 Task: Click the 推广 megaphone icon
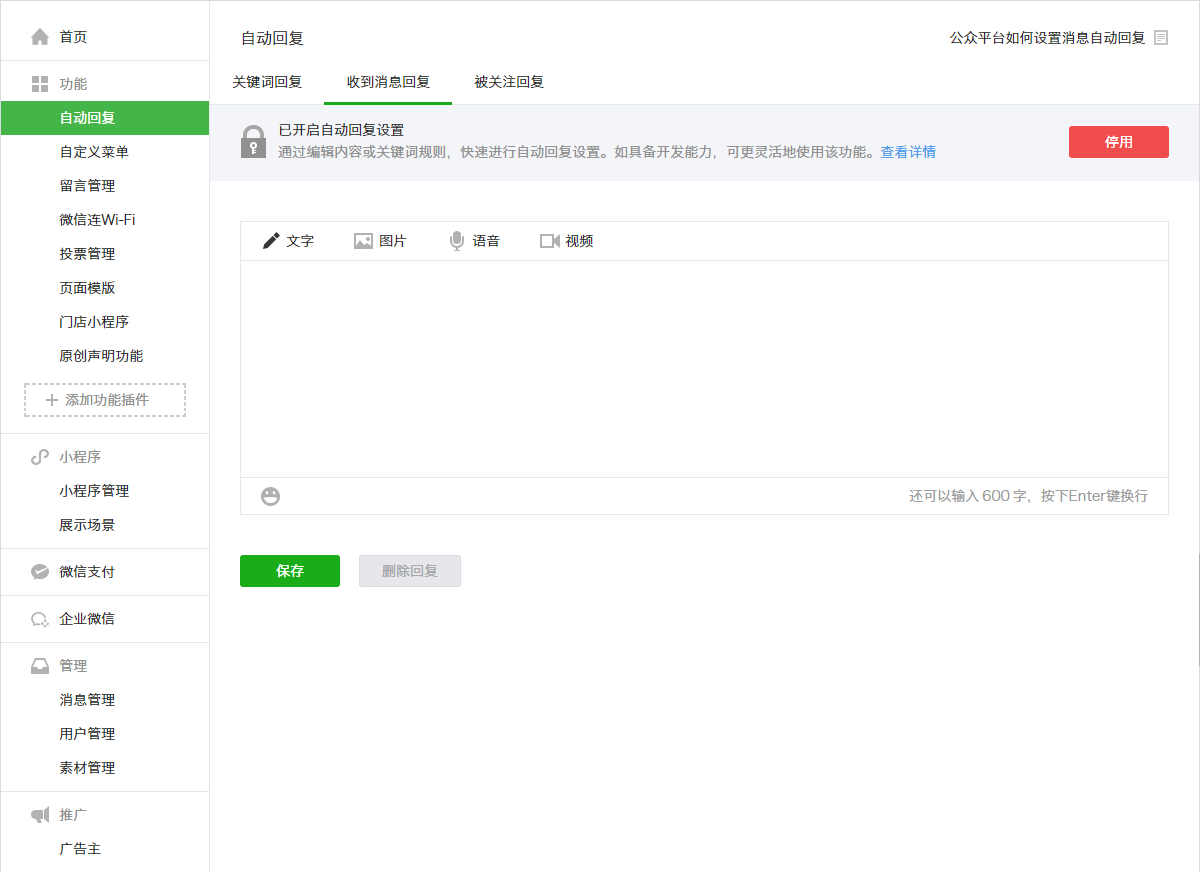click(40, 815)
